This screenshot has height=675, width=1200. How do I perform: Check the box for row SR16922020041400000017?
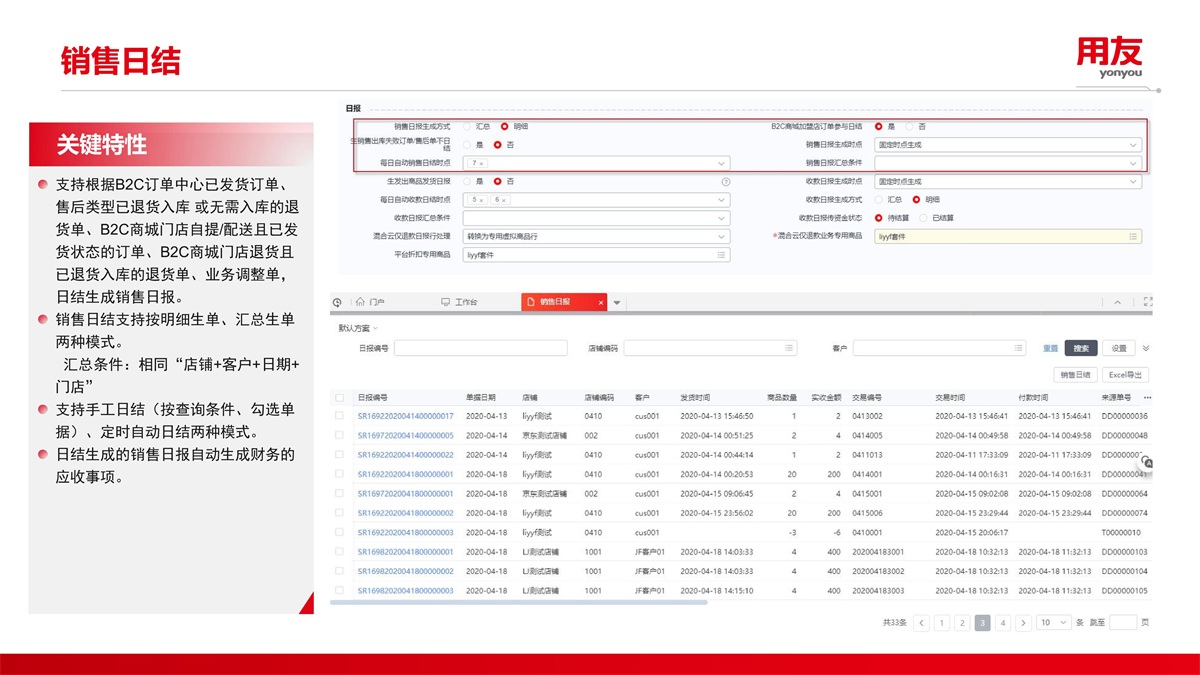click(x=340, y=416)
